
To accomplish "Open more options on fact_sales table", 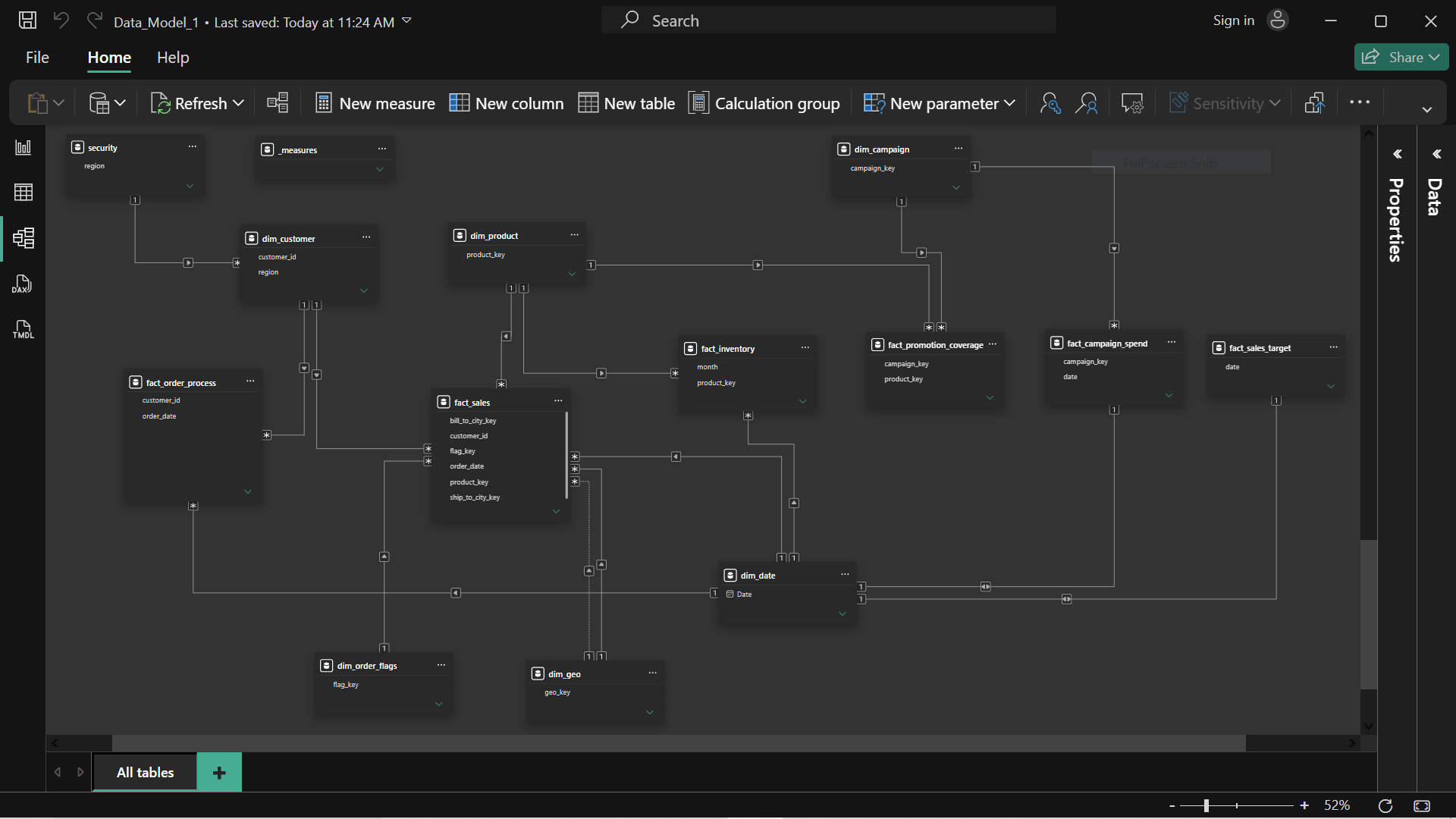I will pyautogui.click(x=558, y=401).
